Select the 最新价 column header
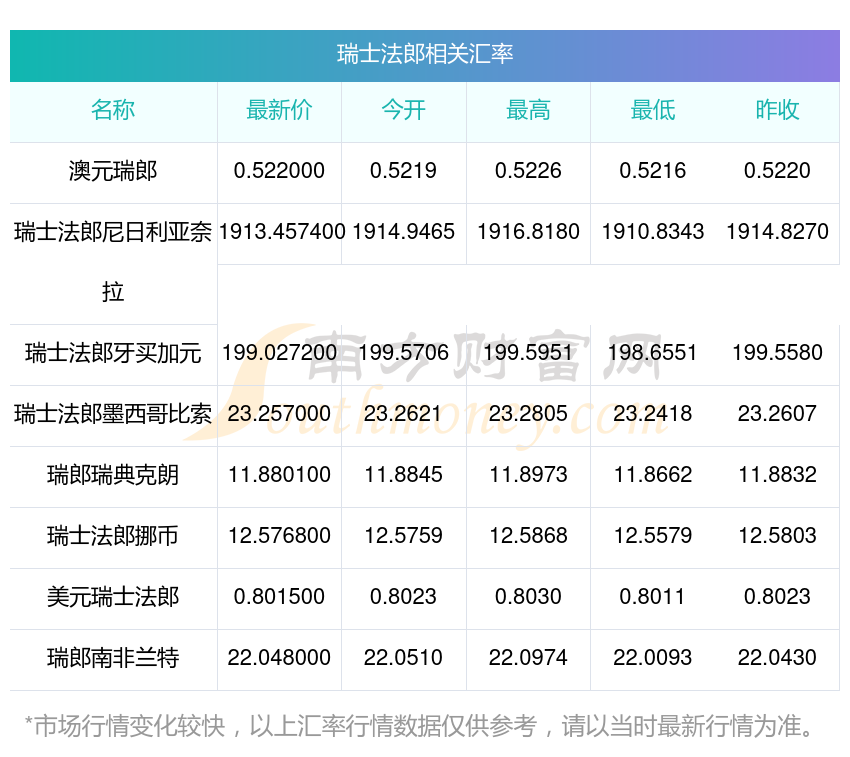 pos(279,110)
